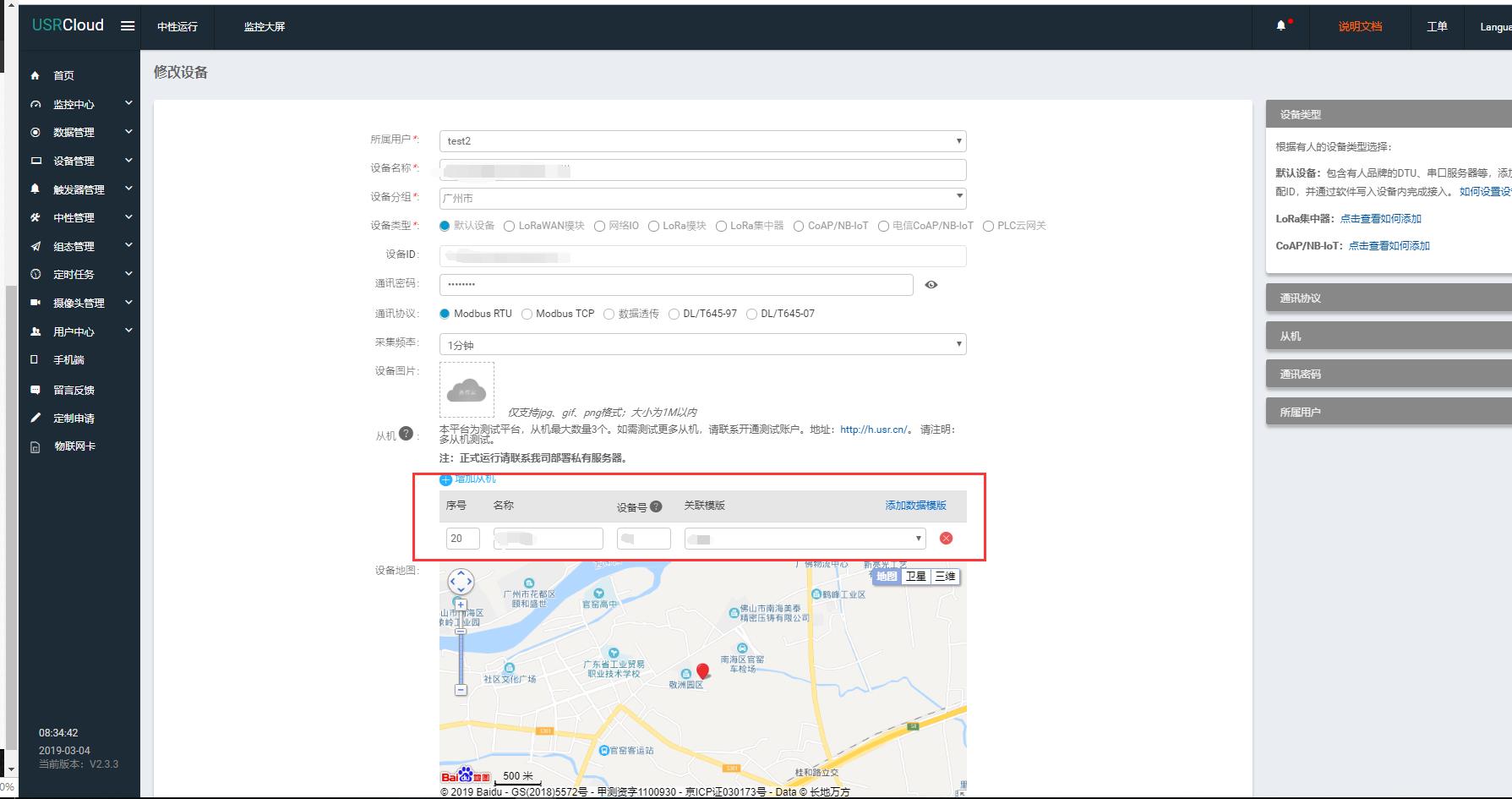Click the 物联网卡 SIM card icon
The width and height of the screenshot is (1512, 799).
(x=35, y=446)
